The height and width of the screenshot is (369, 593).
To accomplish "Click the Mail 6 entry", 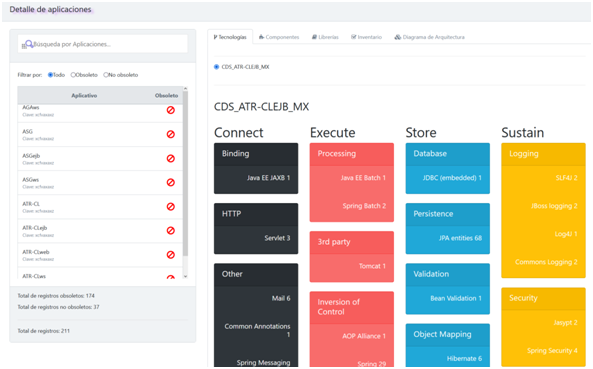I will 281,298.
